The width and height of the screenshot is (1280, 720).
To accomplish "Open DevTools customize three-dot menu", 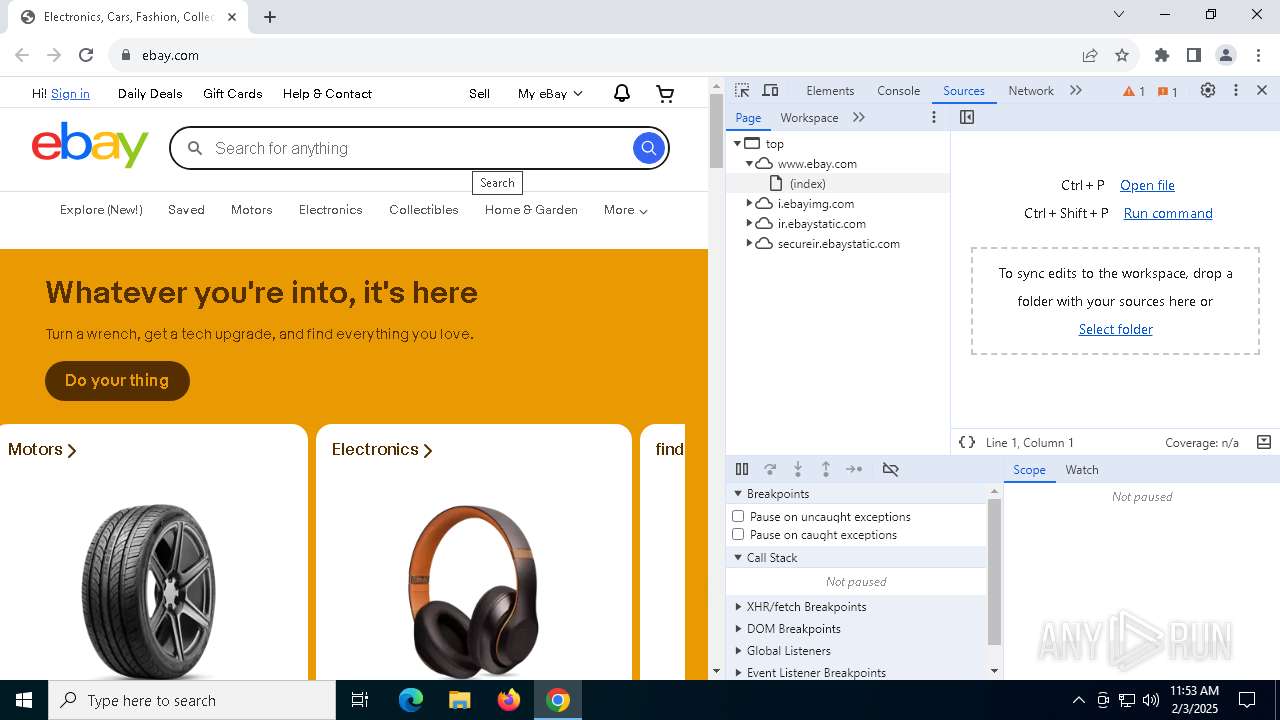I will (x=1236, y=90).
